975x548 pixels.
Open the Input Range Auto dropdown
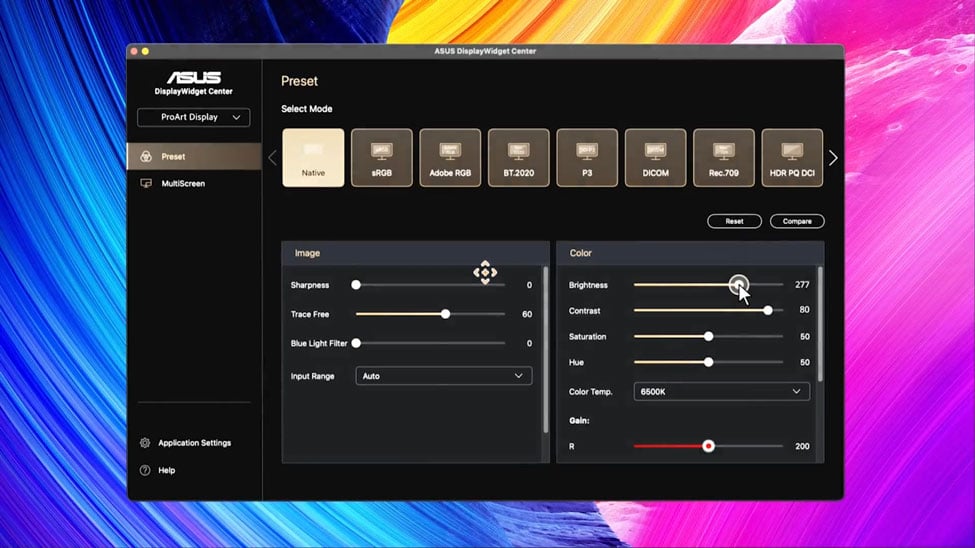[x=443, y=376]
